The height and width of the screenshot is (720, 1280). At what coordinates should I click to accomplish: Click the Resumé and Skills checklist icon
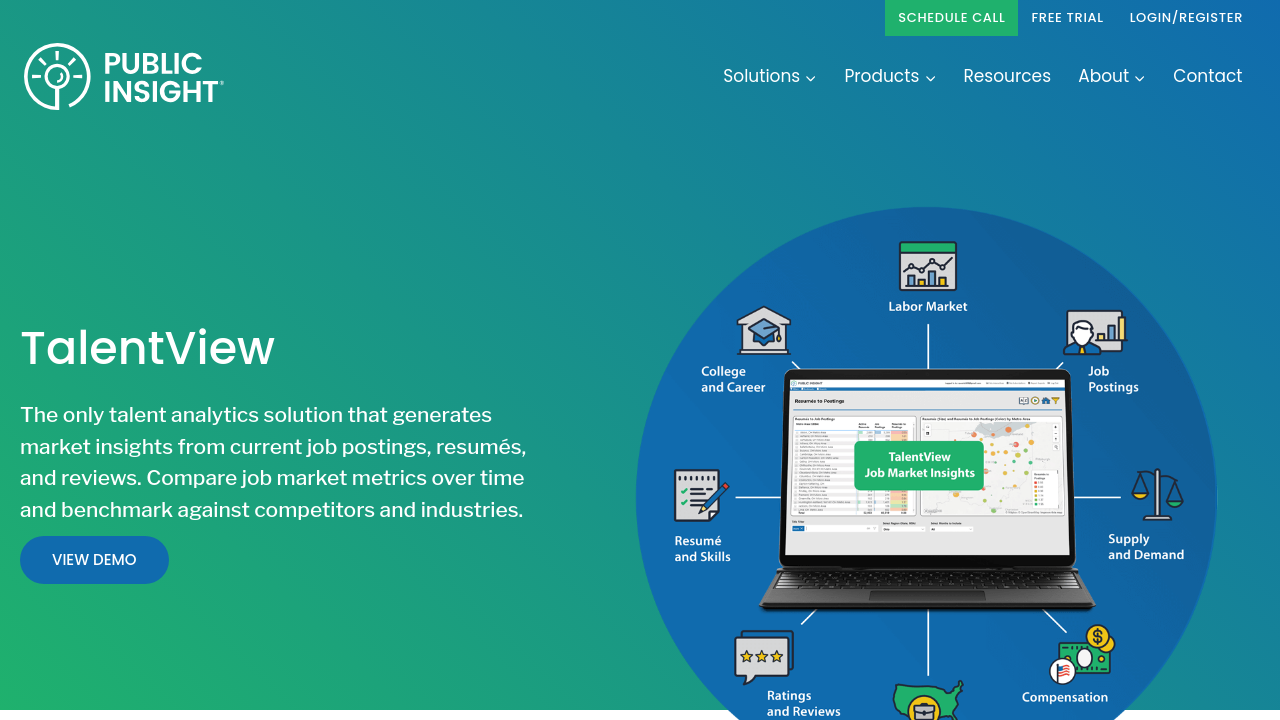click(701, 495)
